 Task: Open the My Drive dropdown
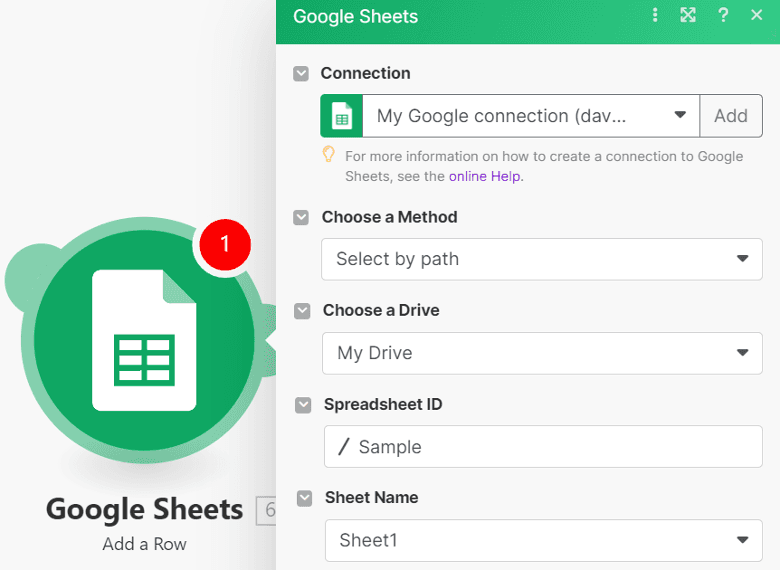click(541, 353)
